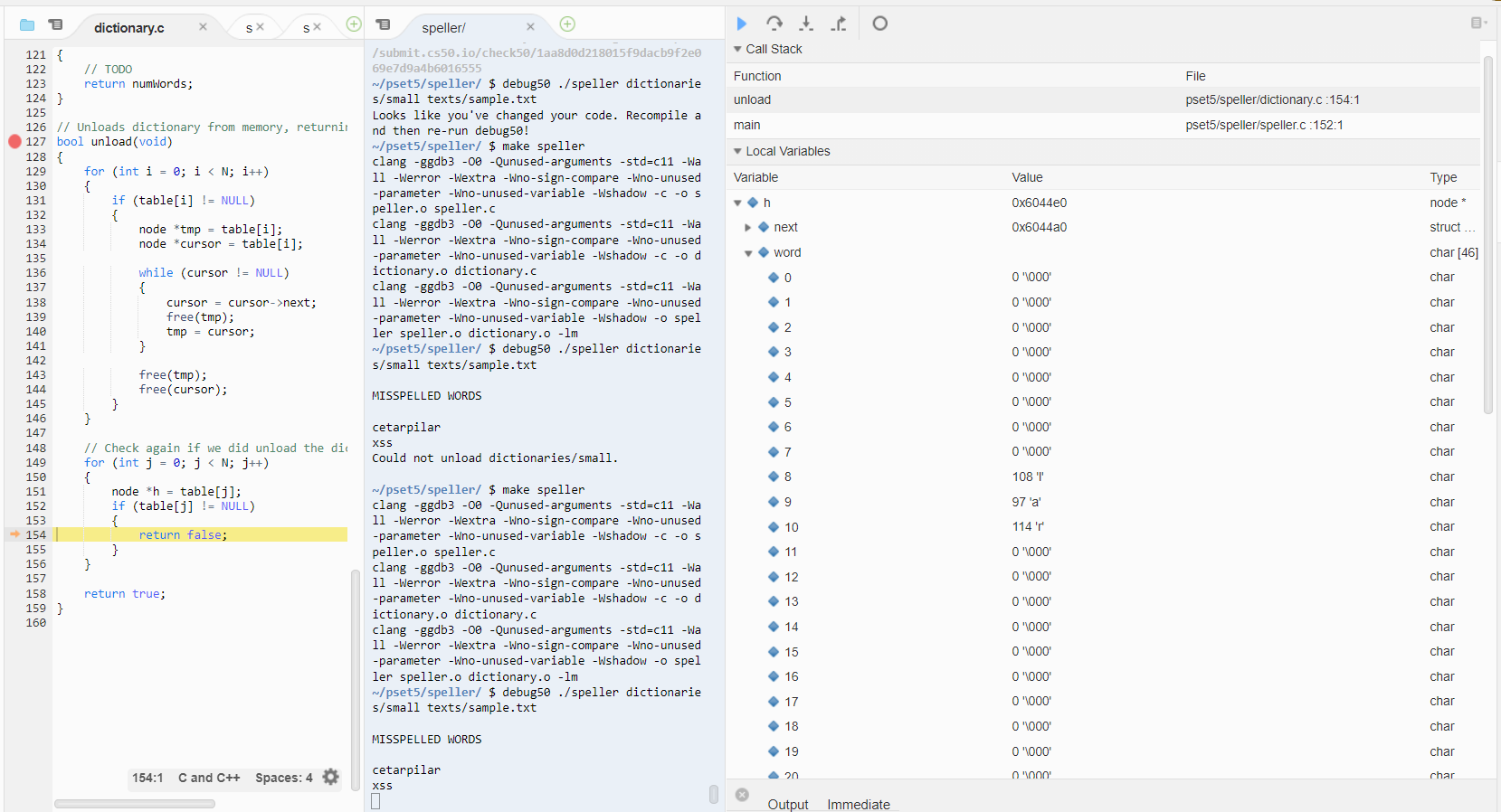Add new tab in terminal pane

click(567, 24)
